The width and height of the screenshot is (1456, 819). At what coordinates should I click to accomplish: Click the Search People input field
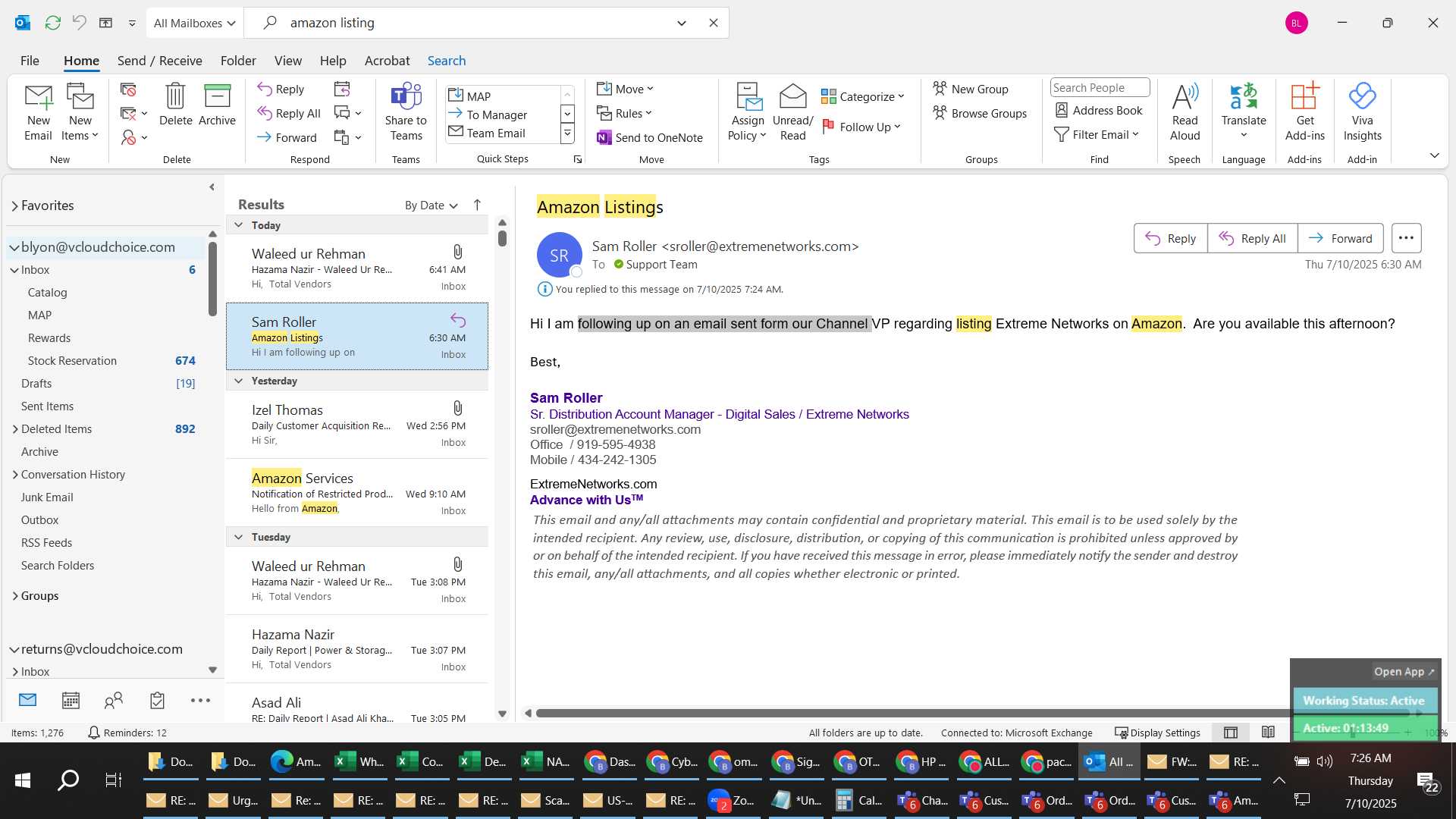pos(1100,87)
